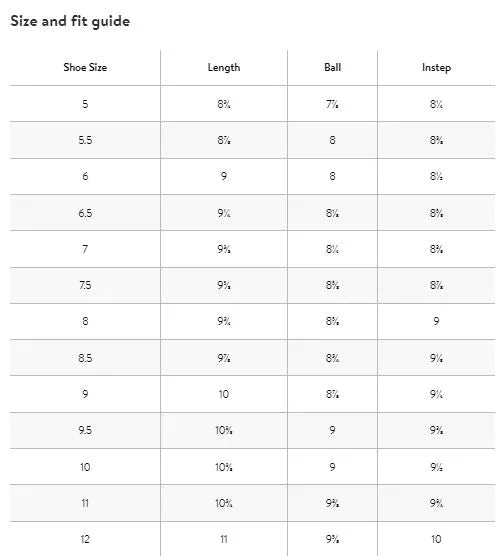Select the shoe size 8.5 cell
The image size is (497, 556).
(x=85, y=358)
